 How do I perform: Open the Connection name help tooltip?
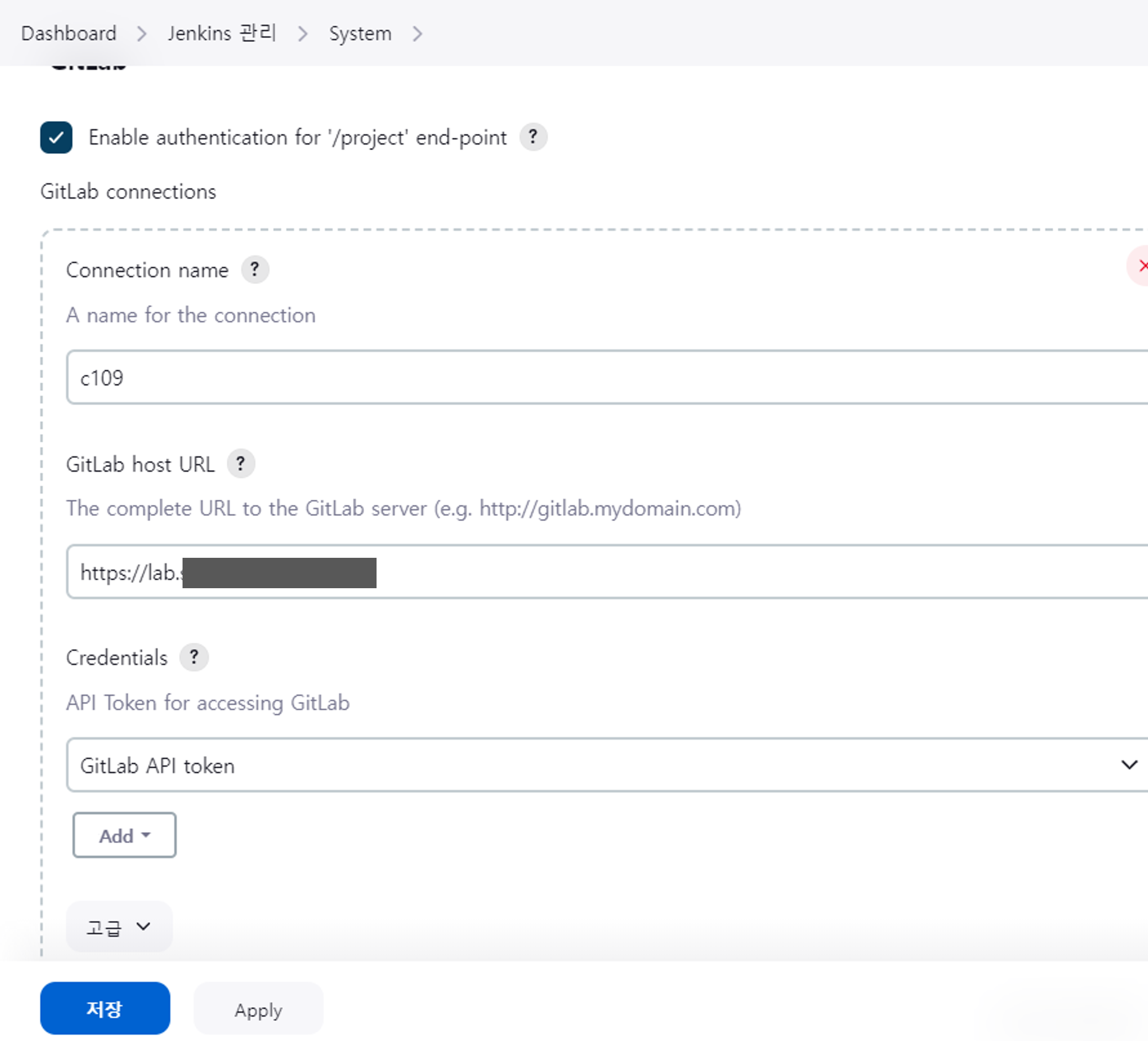(x=254, y=269)
